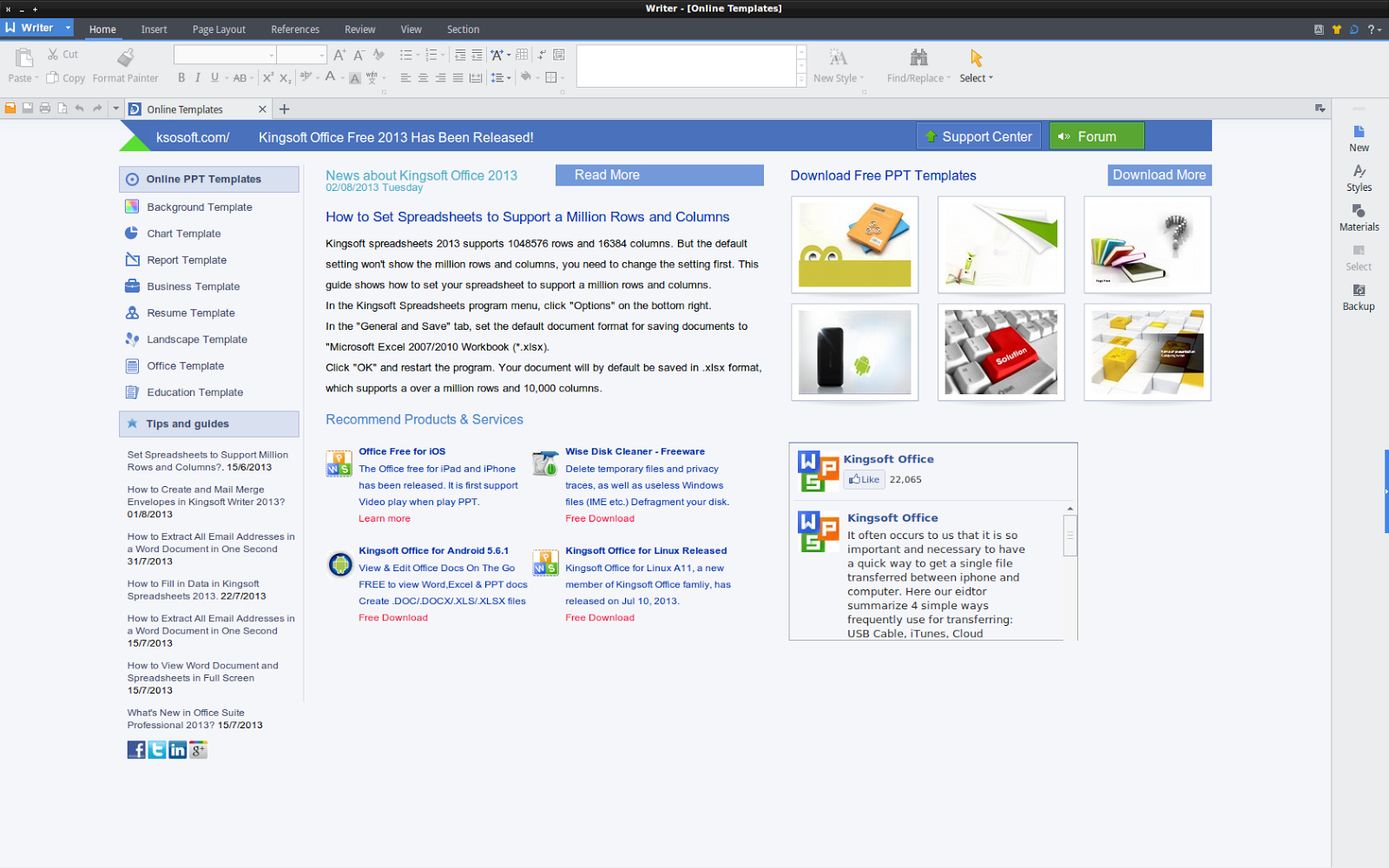Expand the Find/Replace dropdown arrow
1389x868 pixels.
(949, 78)
